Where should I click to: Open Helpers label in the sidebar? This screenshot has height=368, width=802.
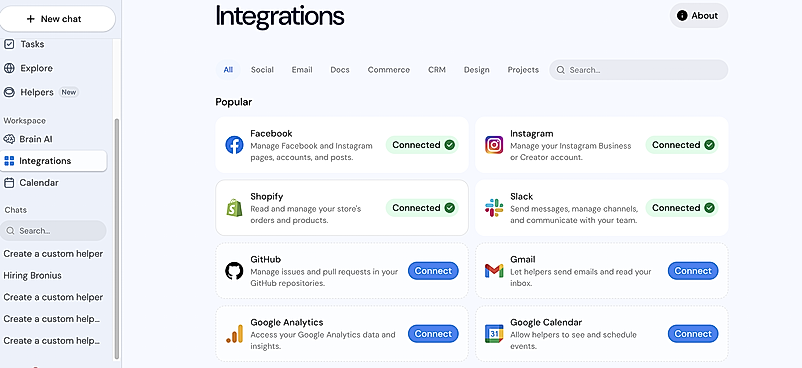click(x=37, y=92)
